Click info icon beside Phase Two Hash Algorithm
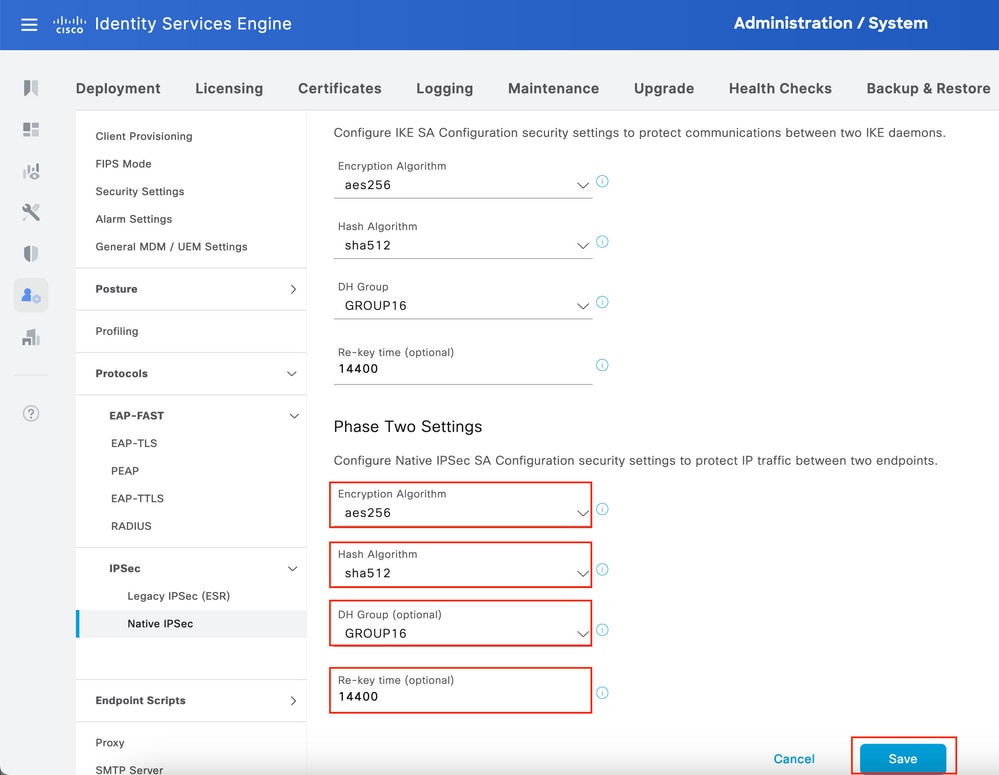The image size is (999, 775). 602,570
